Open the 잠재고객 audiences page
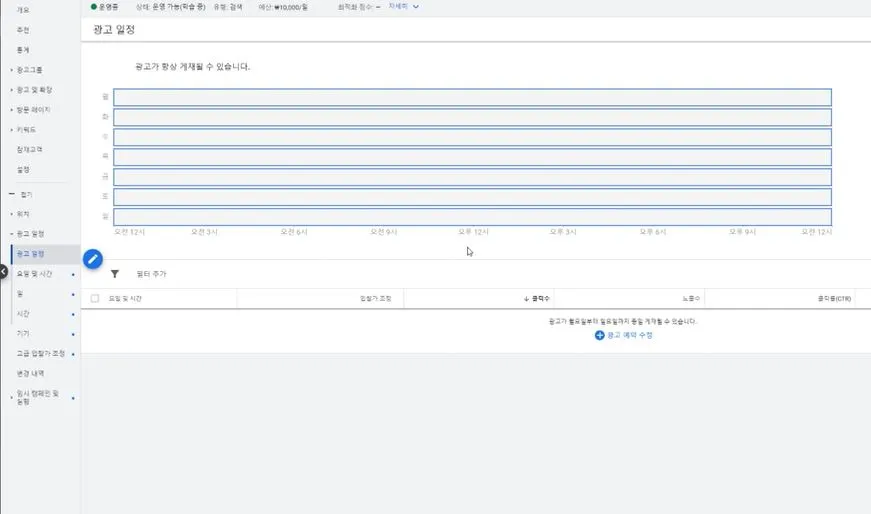 click(x=29, y=149)
